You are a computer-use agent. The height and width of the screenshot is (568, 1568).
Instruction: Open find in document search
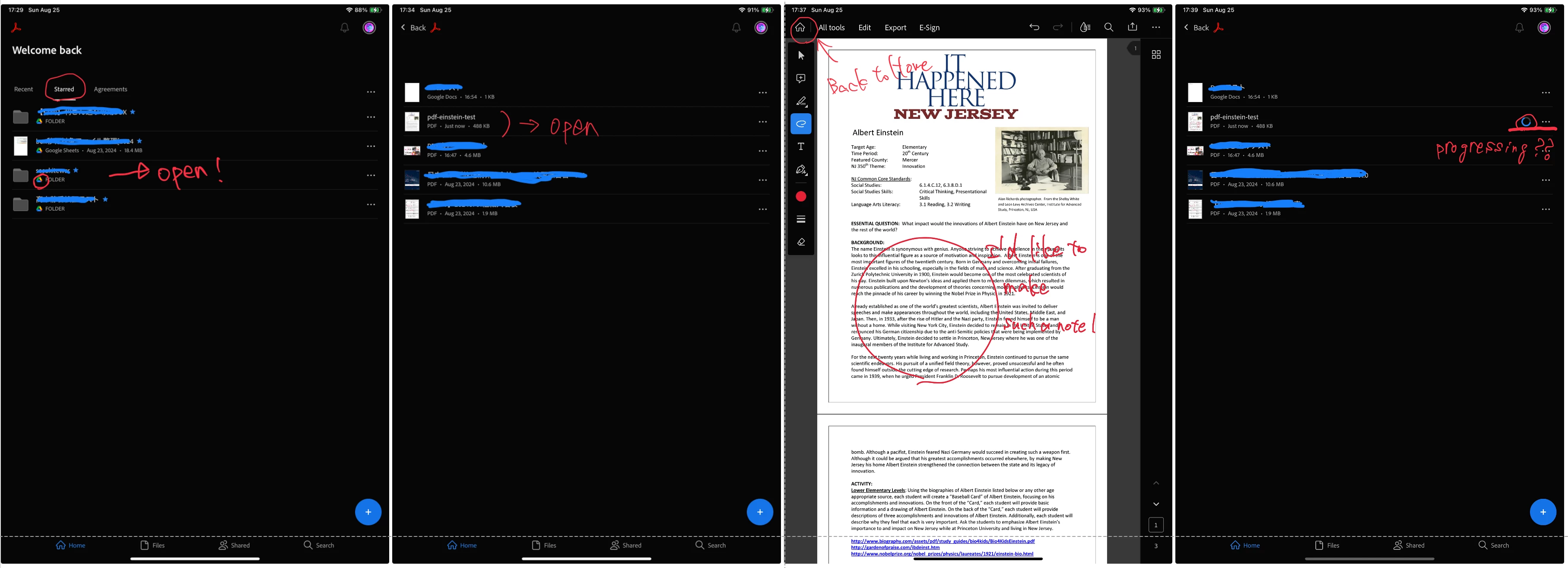point(1108,27)
